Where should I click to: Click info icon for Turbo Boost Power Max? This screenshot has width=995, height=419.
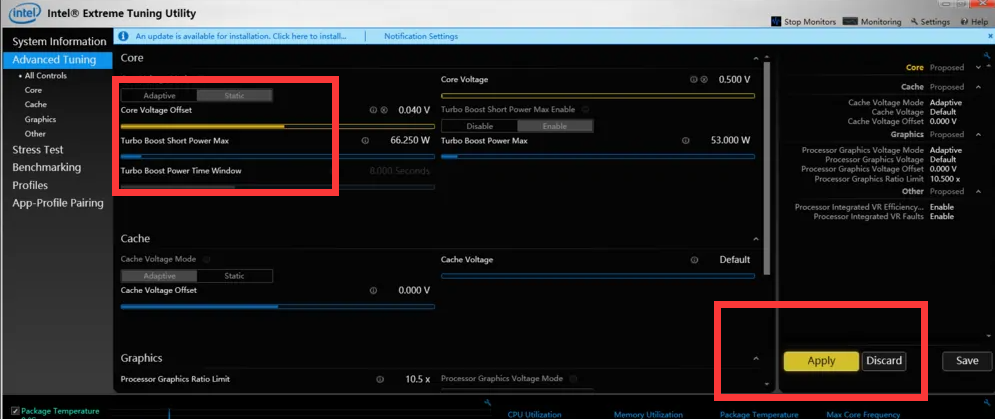coord(685,140)
